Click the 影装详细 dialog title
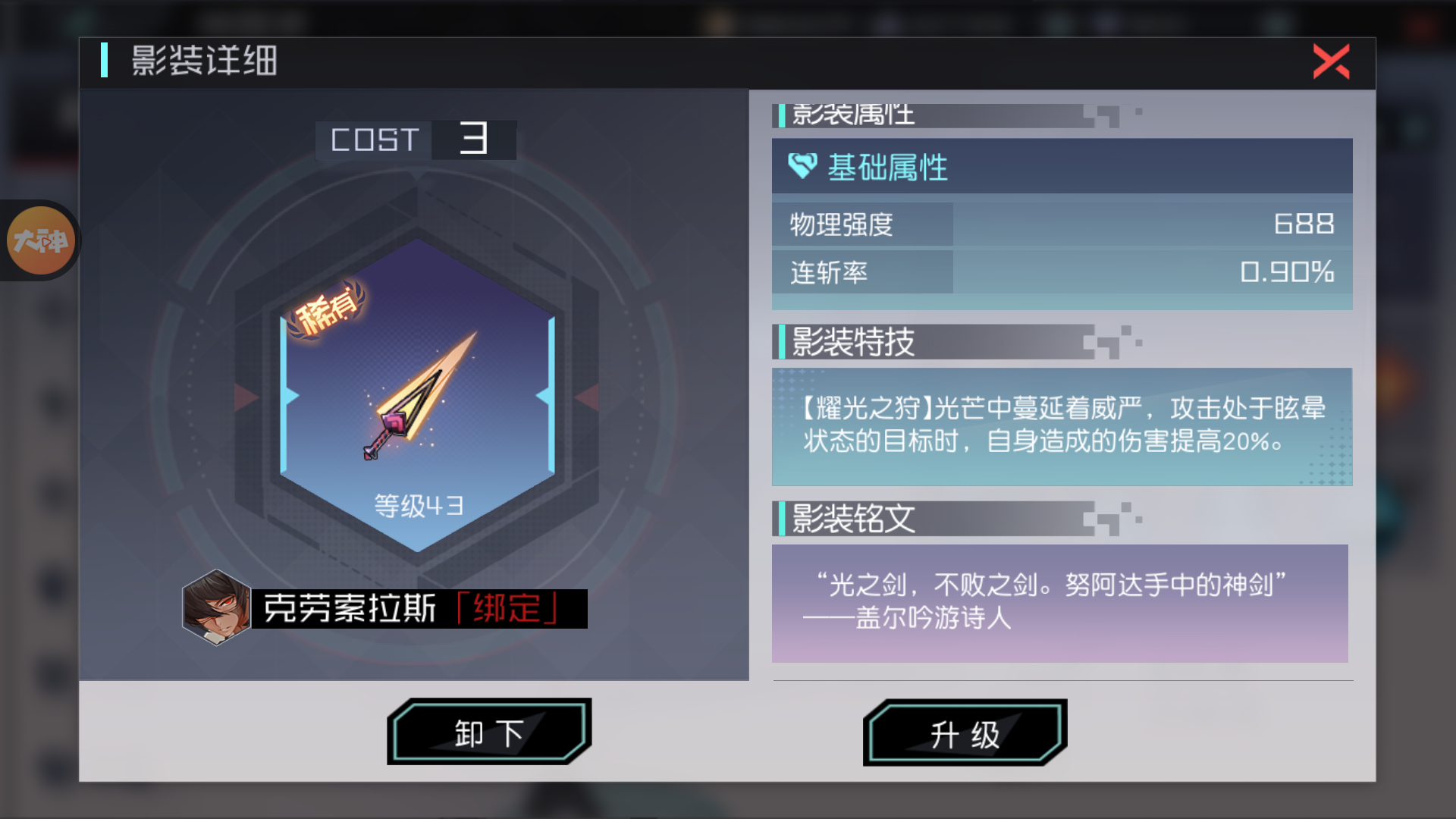 [x=204, y=61]
